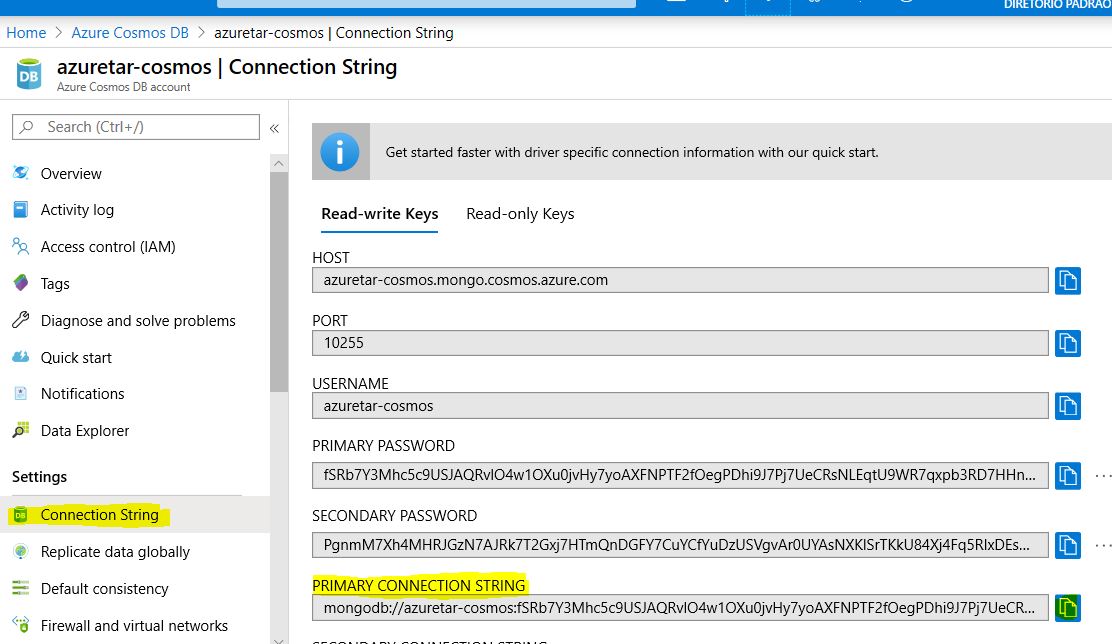1112x644 pixels.
Task: Click the SECONDARY PASSWORD field
Action: tap(680, 545)
